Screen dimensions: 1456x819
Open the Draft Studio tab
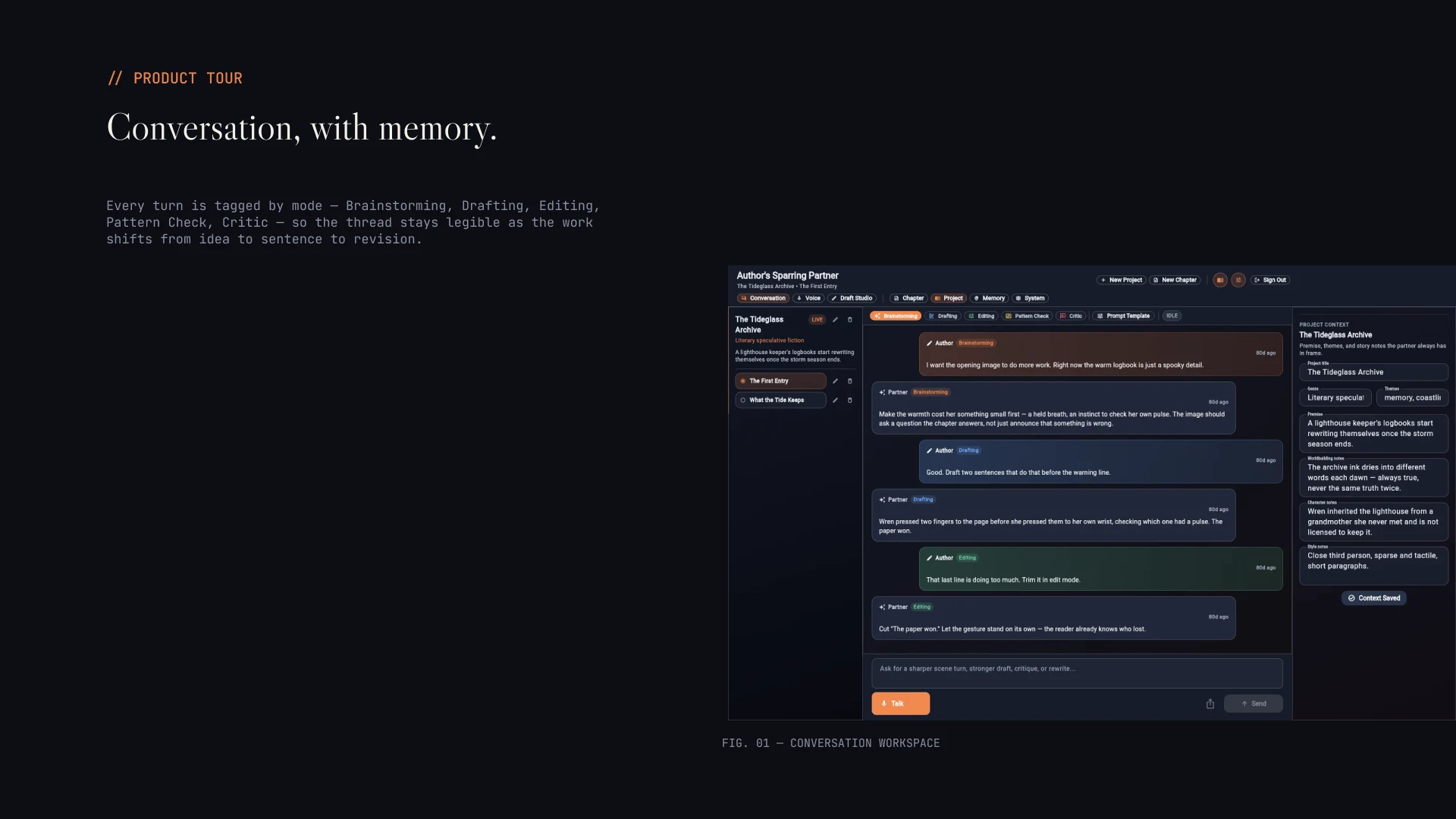[x=852, y=299]
